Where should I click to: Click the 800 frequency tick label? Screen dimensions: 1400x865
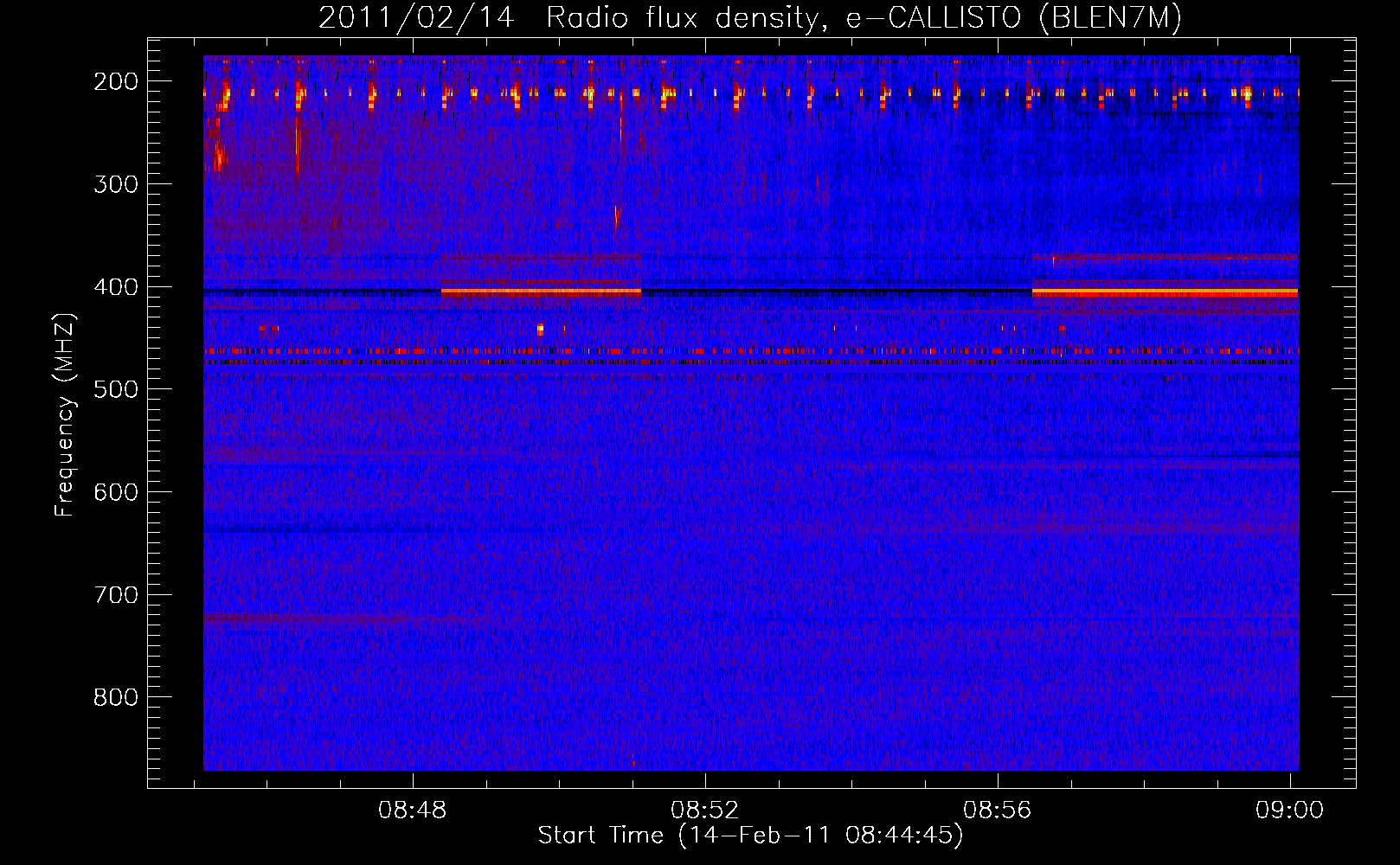(x=116, y=697)
